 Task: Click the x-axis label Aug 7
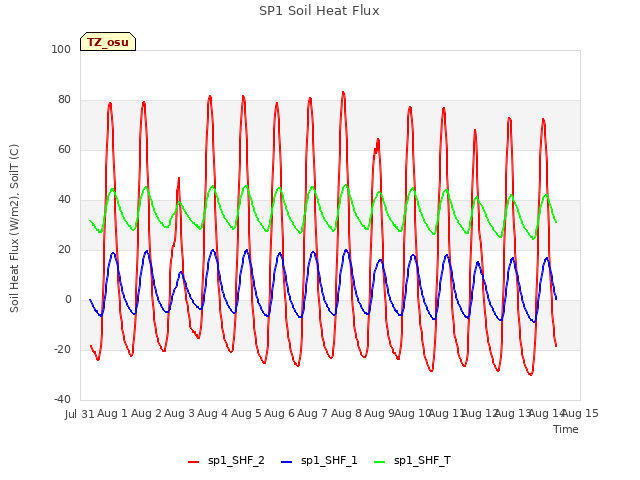(312, 413)
